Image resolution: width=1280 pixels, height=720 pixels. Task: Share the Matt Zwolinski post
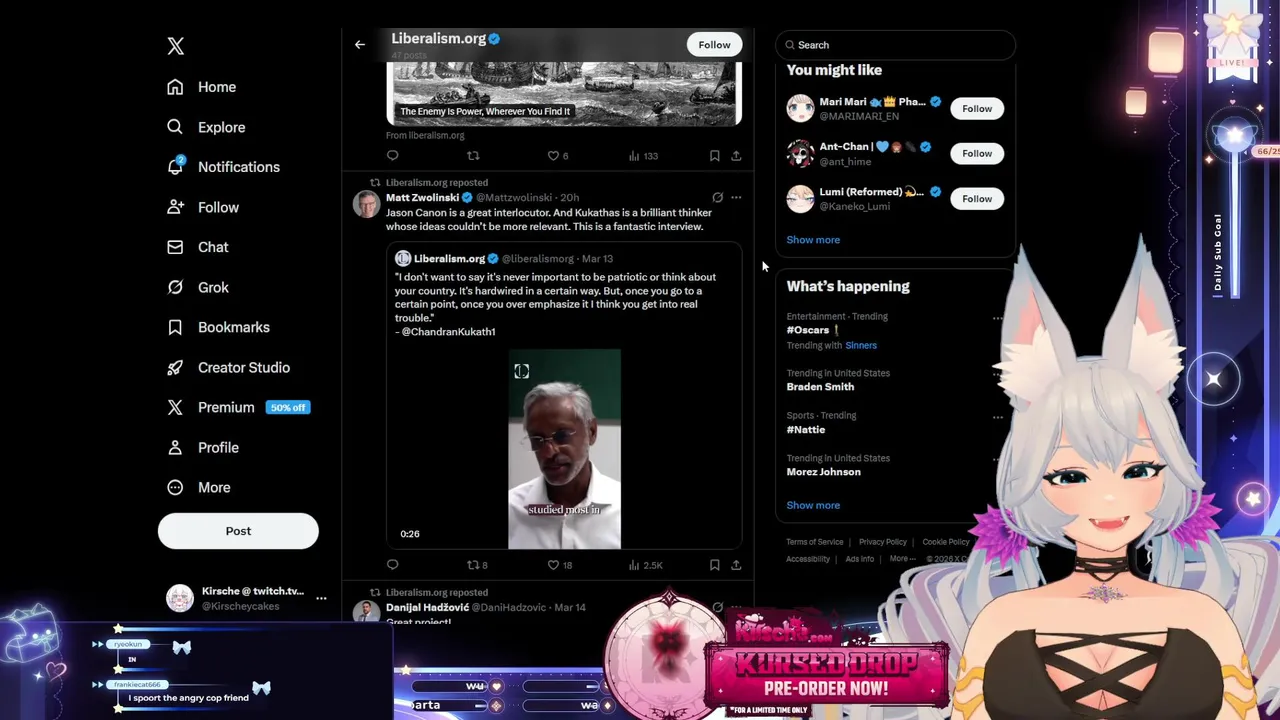tap(736, 565)
